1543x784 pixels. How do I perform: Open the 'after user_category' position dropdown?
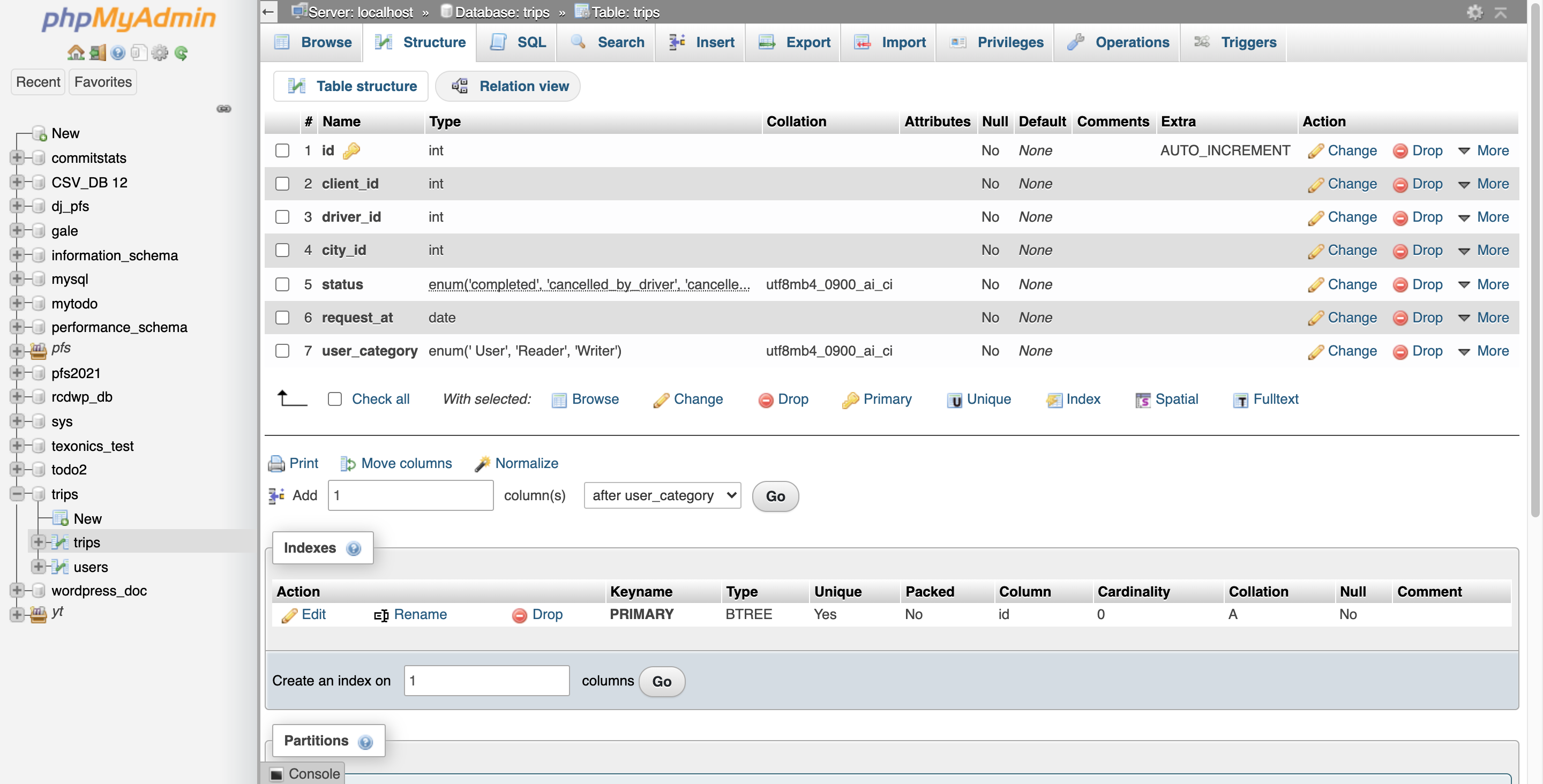[x=662, y=495]
